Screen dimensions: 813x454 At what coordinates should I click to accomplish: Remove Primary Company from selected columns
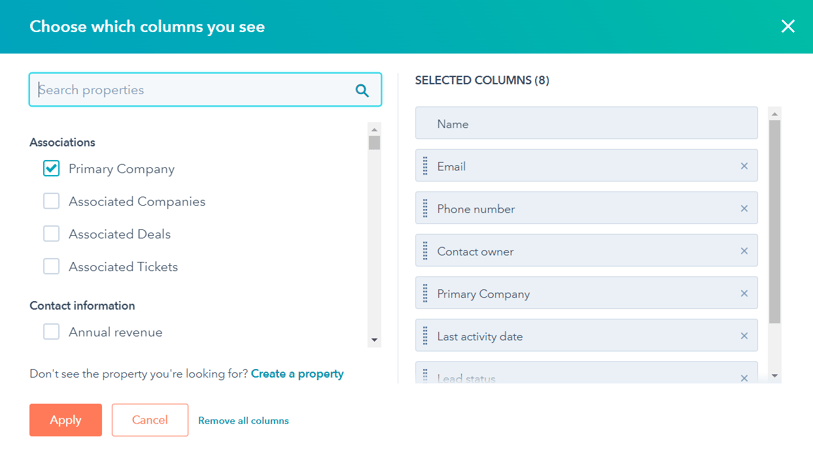point(744,293)
